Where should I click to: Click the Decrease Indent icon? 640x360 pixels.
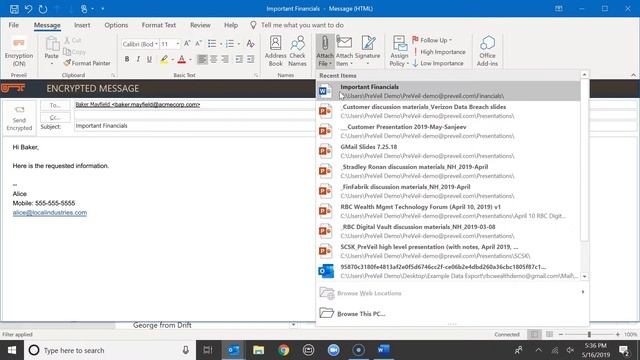[239, 60]
